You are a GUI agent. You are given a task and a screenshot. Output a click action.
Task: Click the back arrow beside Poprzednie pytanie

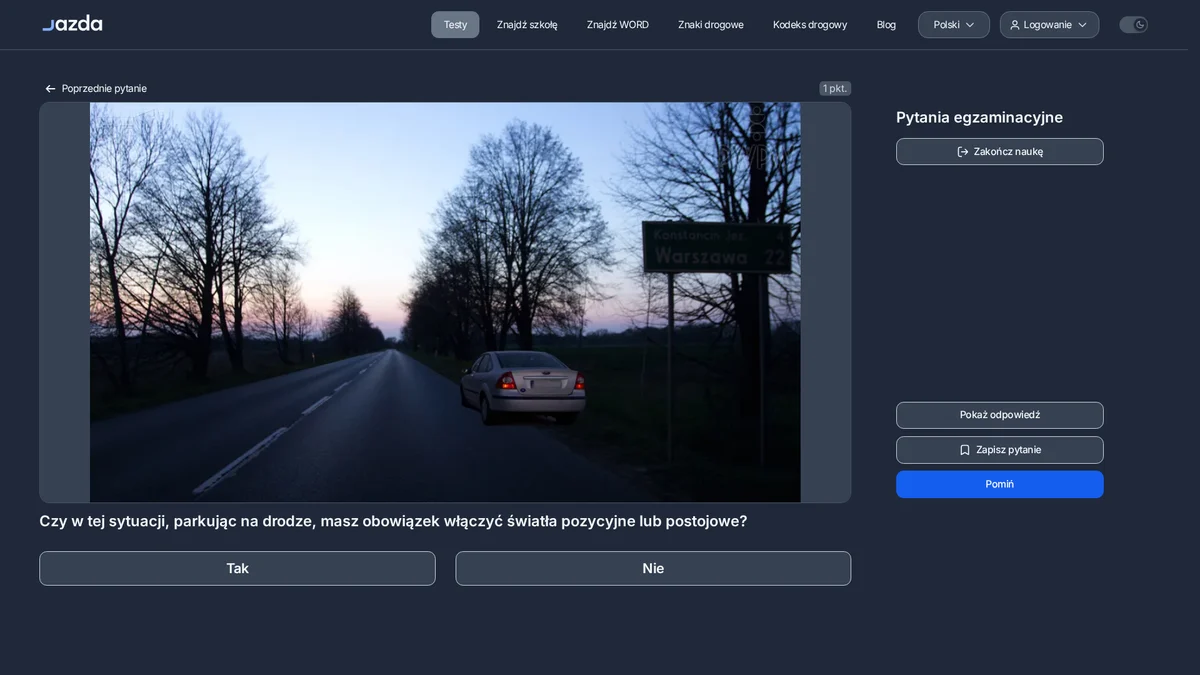pos(50,89)
